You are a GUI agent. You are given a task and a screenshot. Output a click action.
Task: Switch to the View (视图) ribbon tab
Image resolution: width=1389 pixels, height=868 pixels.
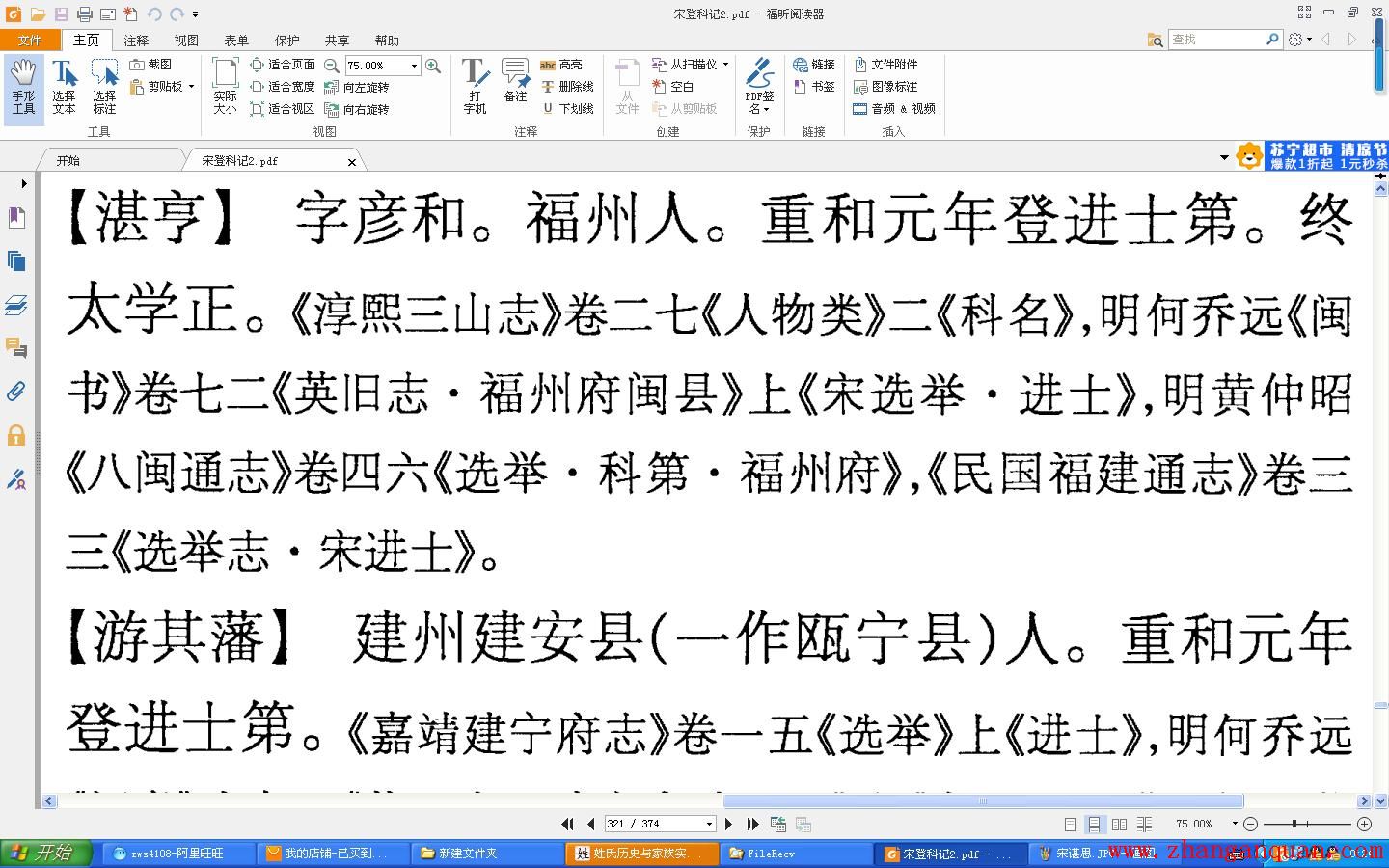click(x=186, y=41)
